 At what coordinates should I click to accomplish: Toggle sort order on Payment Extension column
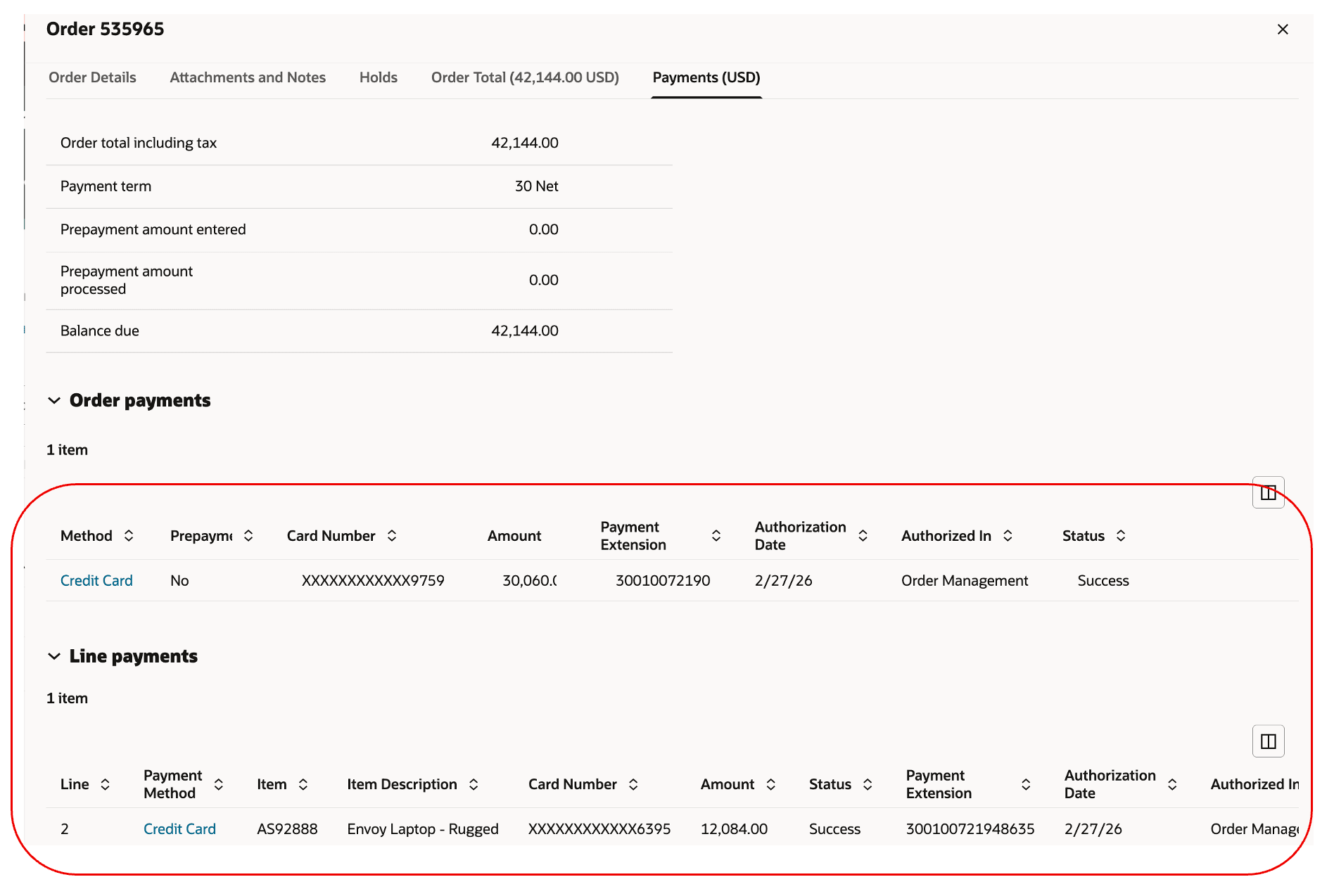716,535
